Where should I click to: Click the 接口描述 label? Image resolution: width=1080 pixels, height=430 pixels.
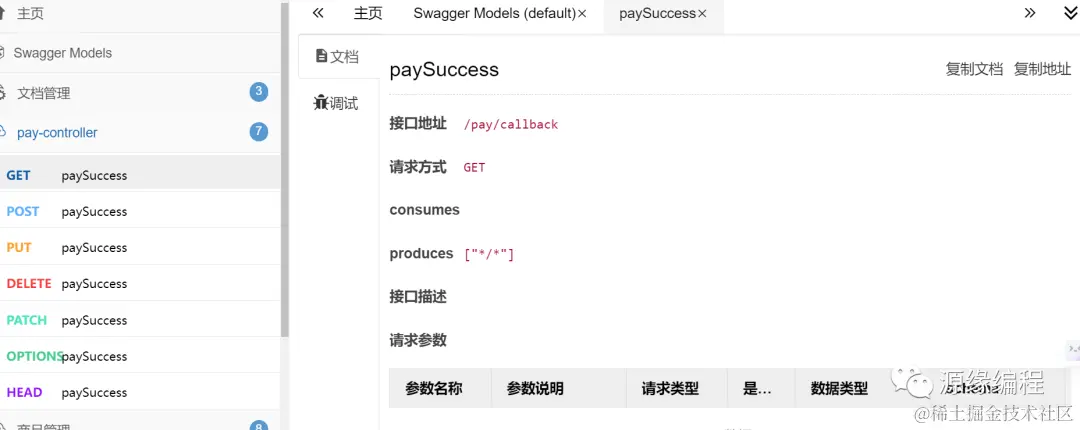tap(418, 296)
